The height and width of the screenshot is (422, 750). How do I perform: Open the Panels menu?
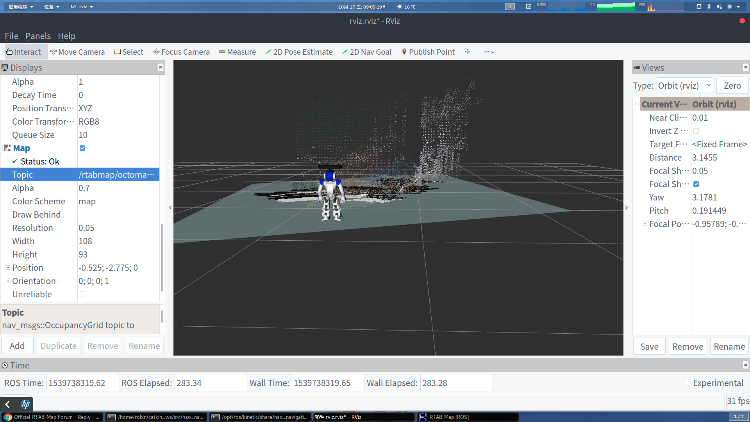click(38, 36)
